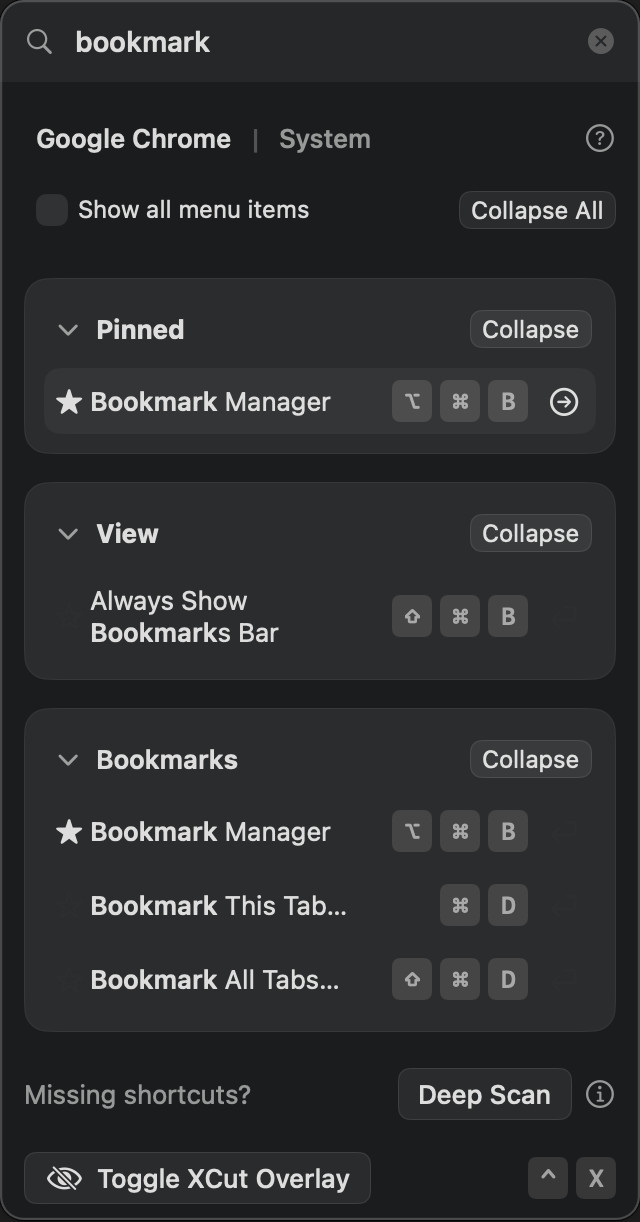Click the arrow icon beside pinned Bookmark Manager
The width and height of the screenshot is (640, 1222).
[x=564, y=402]
